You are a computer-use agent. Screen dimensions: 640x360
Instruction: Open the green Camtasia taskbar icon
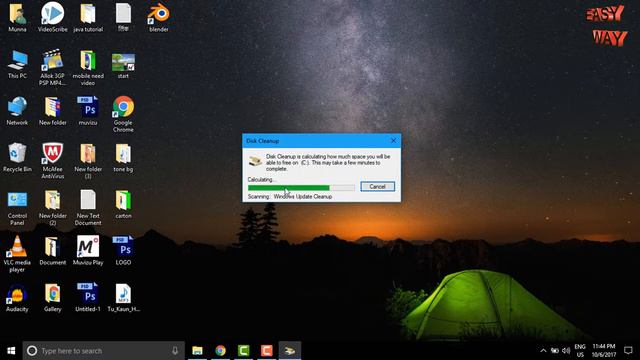click(x=244, y=351)
